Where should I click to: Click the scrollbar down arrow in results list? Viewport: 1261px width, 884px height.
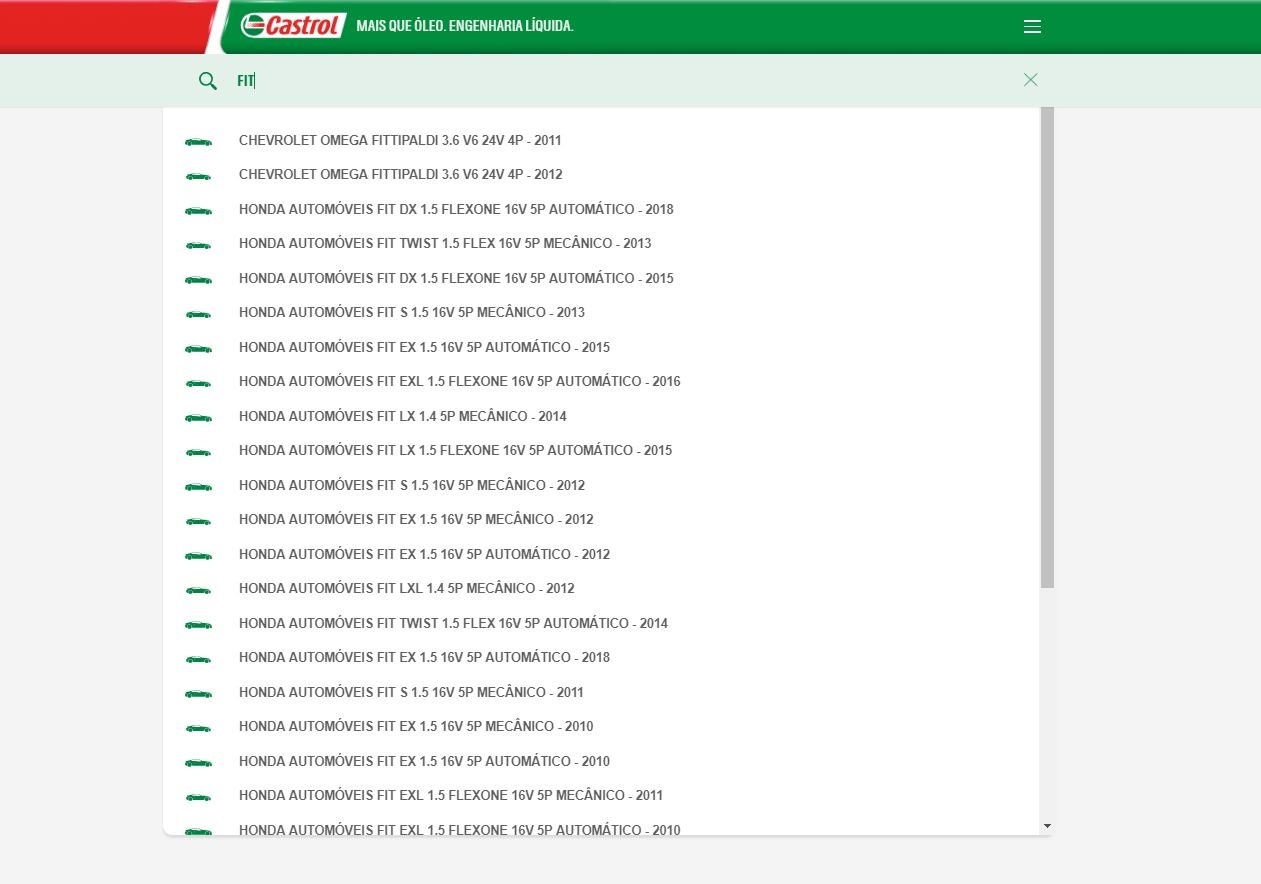pyautogui.click(x=1047, y=826)
